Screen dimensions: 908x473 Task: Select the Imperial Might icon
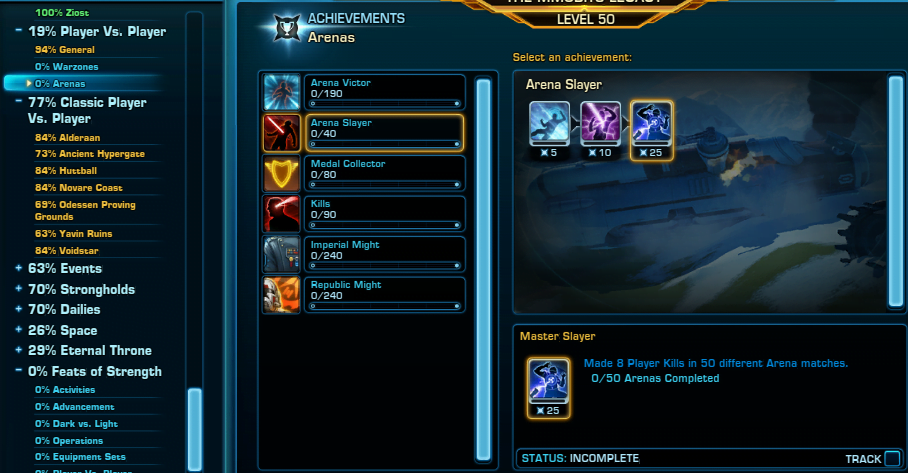coord(281,254)
